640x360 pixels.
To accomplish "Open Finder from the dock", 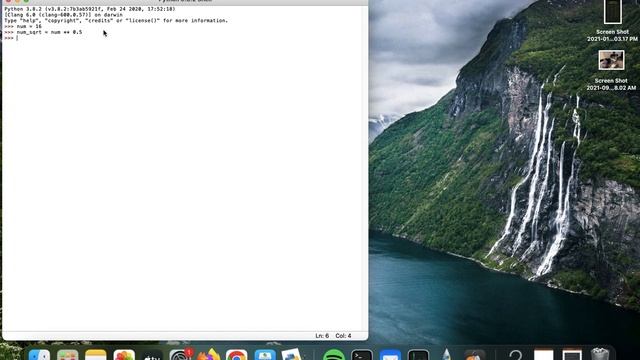I will coord(40,355).
